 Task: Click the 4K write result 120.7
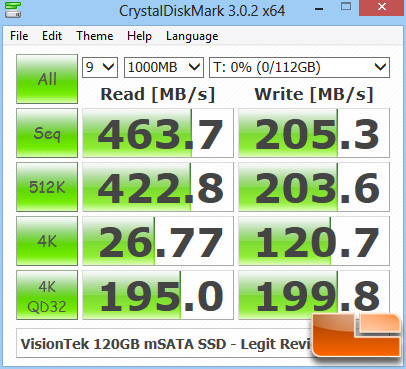(314, 241)
